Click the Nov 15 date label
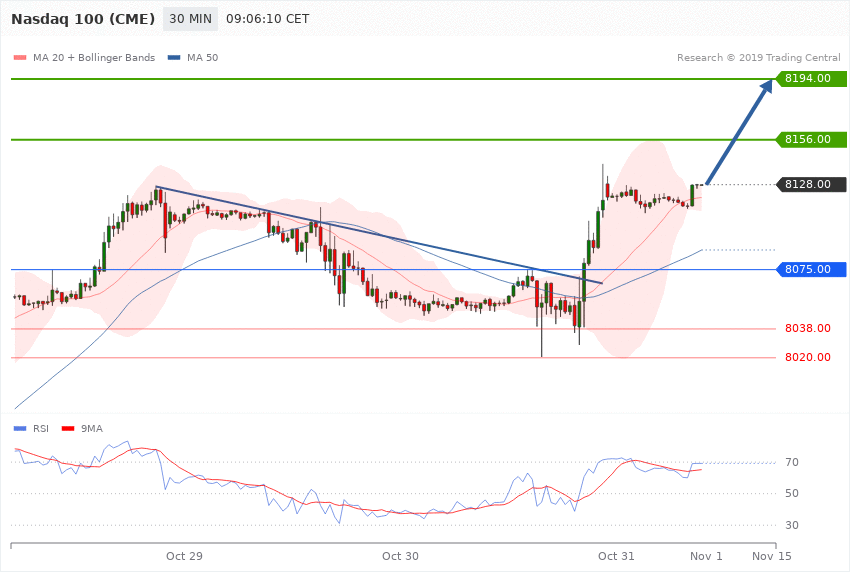The image size is (850, 576). (771, 556)
